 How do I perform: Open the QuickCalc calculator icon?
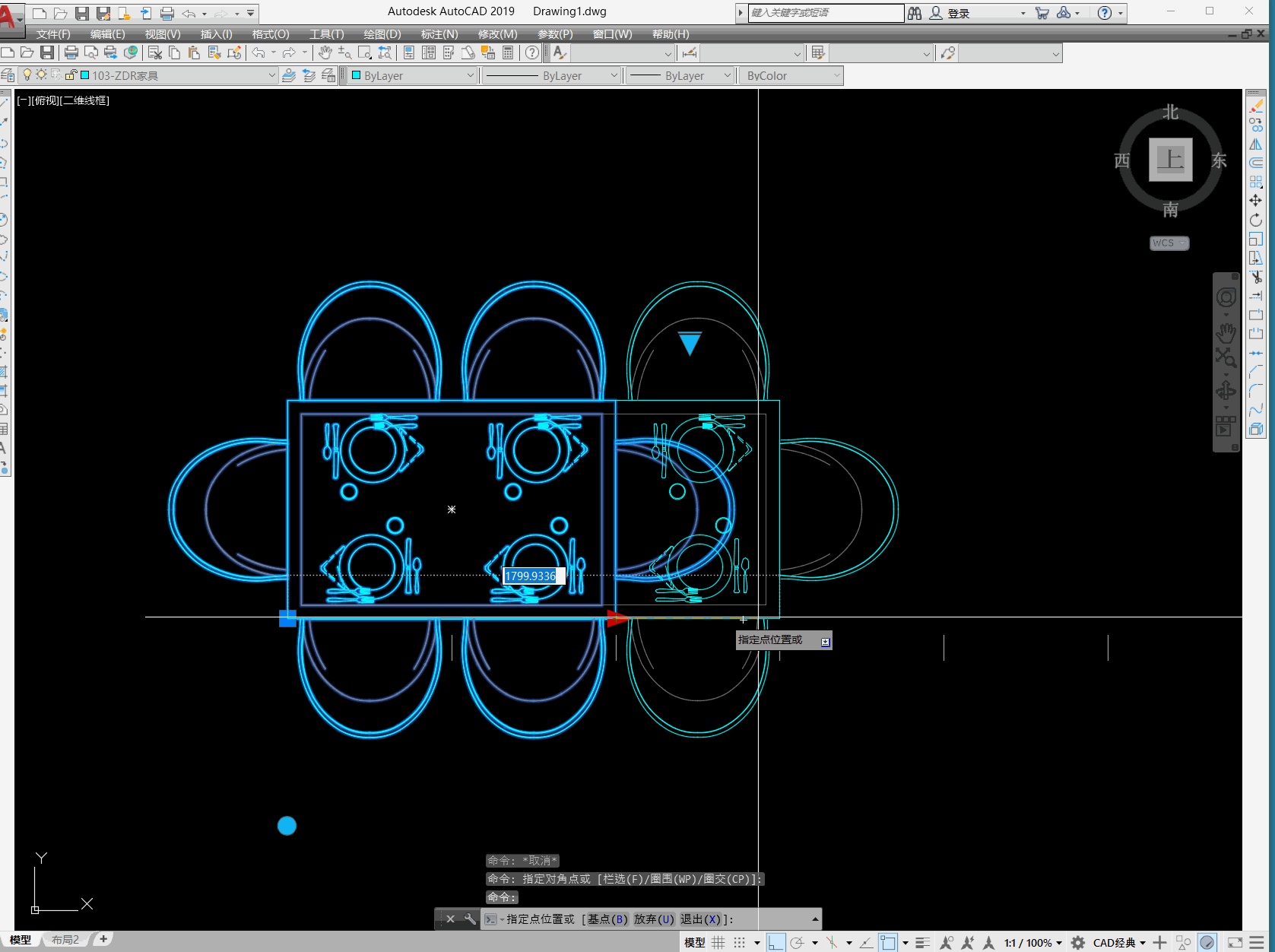508,52
